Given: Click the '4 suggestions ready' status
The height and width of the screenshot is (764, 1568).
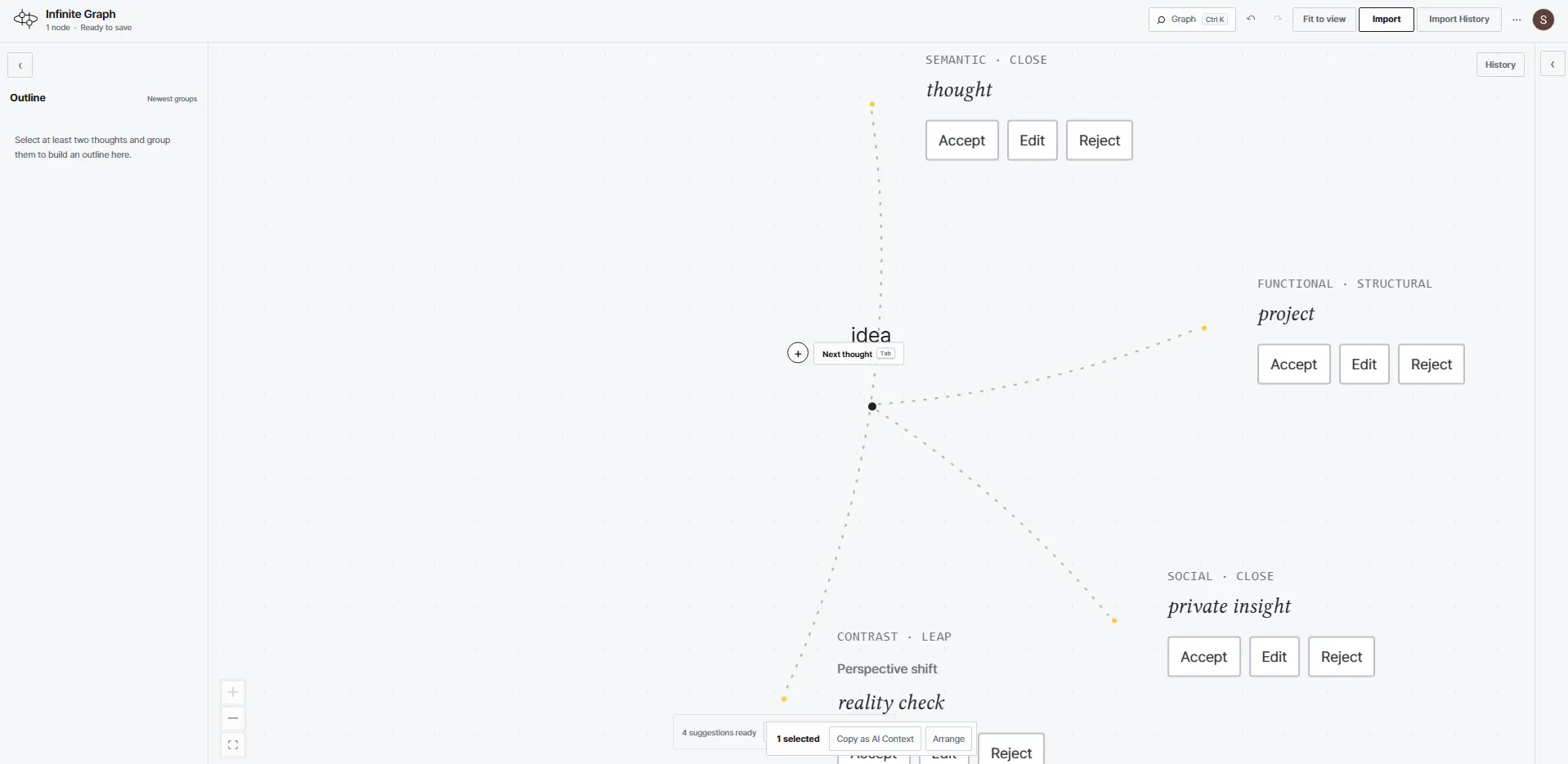Looking at the screenshot, I should tap(719, 733).
